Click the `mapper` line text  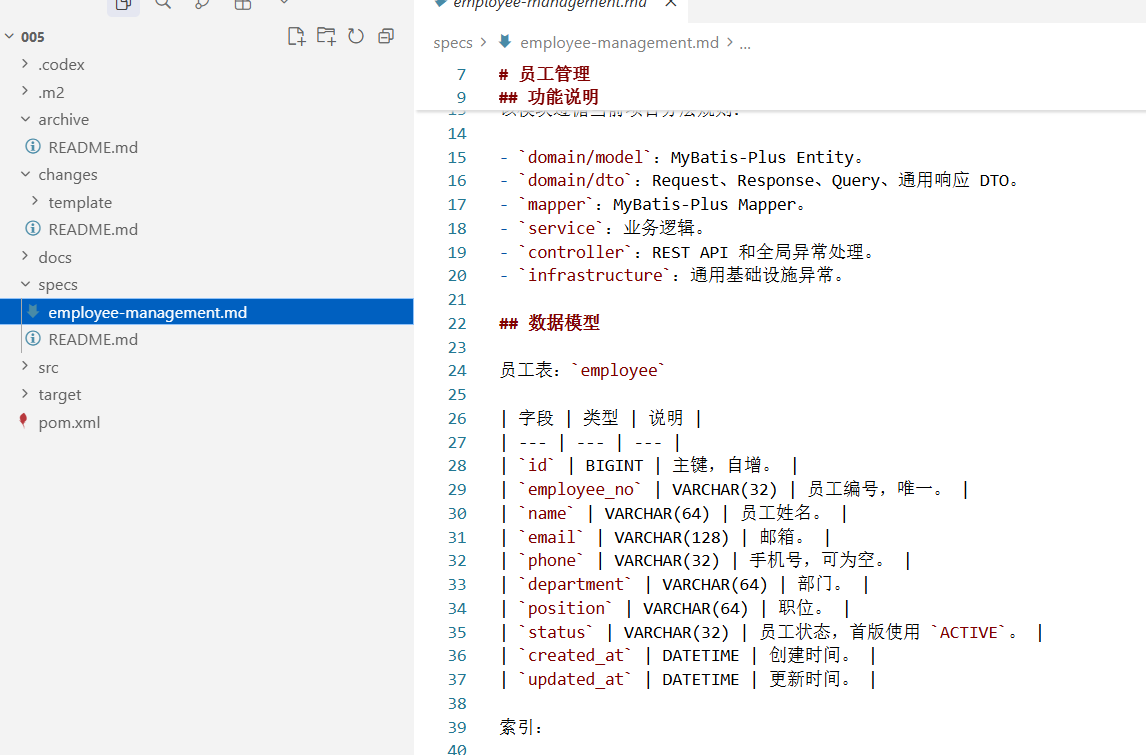click(x=653, y=205)
